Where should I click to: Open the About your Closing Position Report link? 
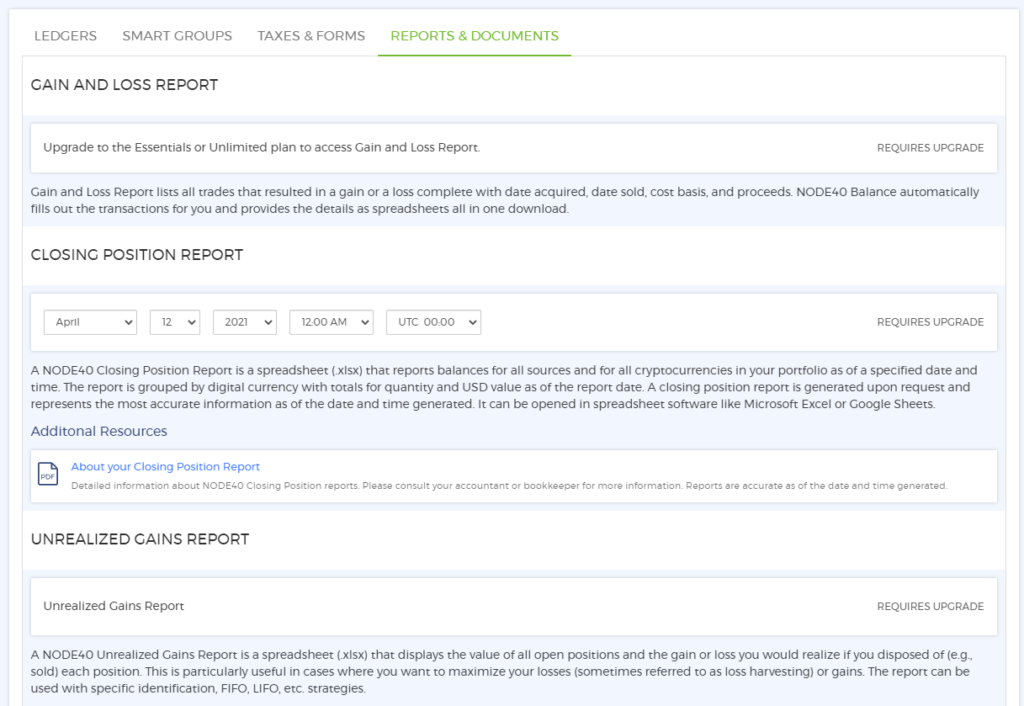[x=165, y=466]
